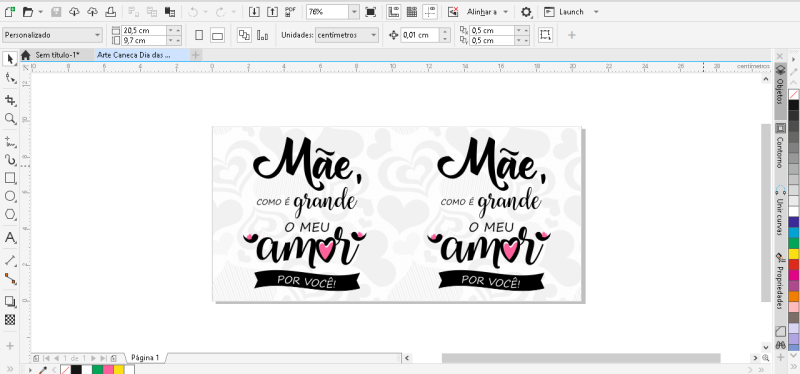Viewport: 800px width, 374px height.
Task: Click the nudge distance field 0,01 cm
Action: pos(420,35)
